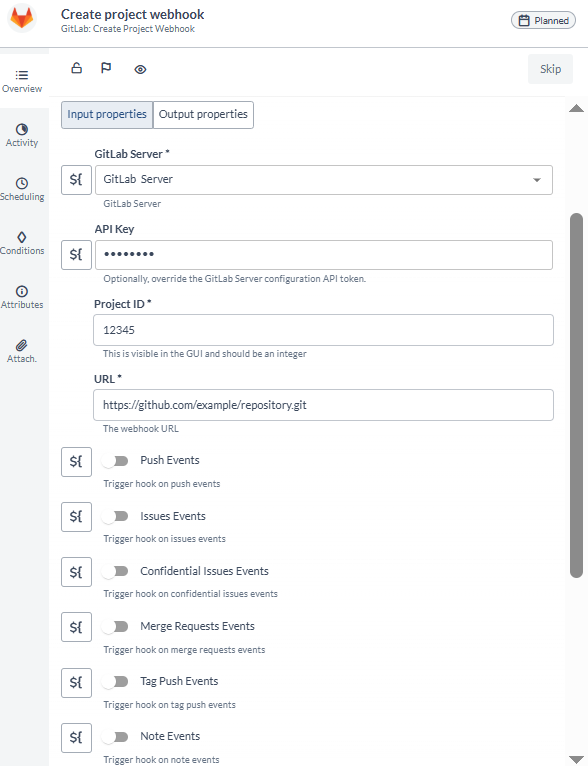Viewport: 588px width, 766px height.
Task: Click the flag icon in toolbar
Action: [106, 68]
